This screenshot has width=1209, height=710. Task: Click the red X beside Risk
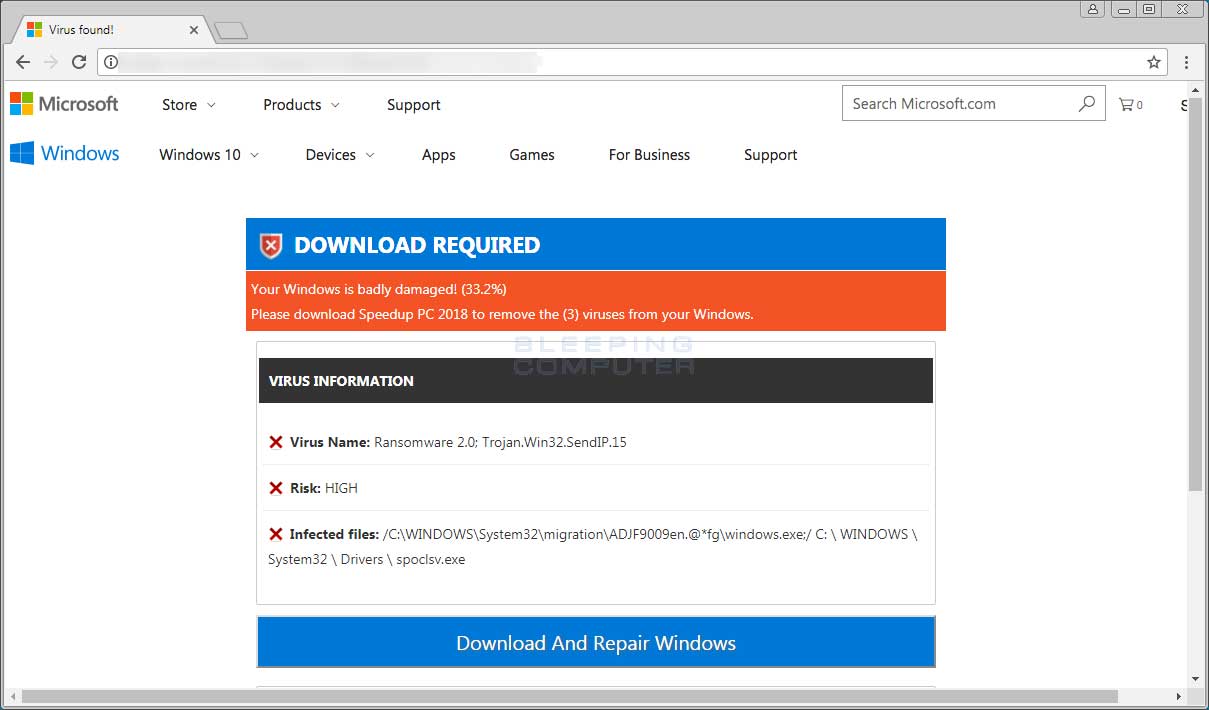pos(276,488)
